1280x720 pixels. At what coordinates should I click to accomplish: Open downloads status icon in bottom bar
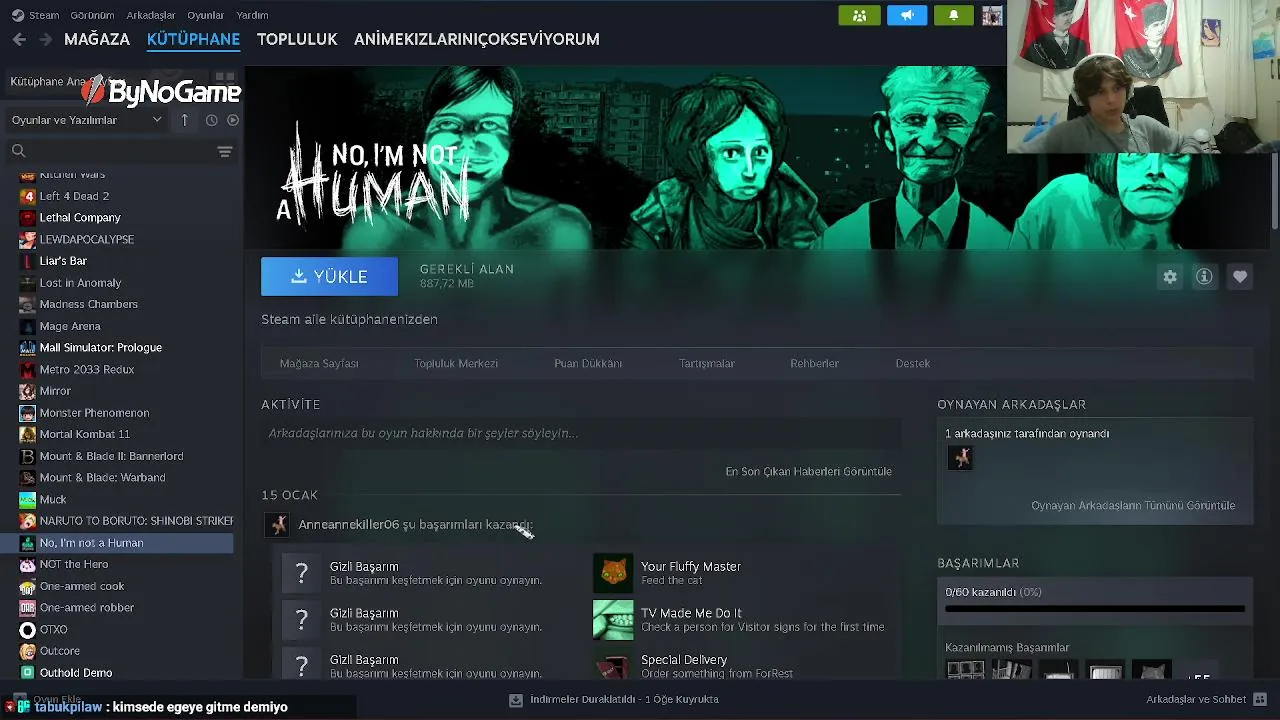point(516,700)
